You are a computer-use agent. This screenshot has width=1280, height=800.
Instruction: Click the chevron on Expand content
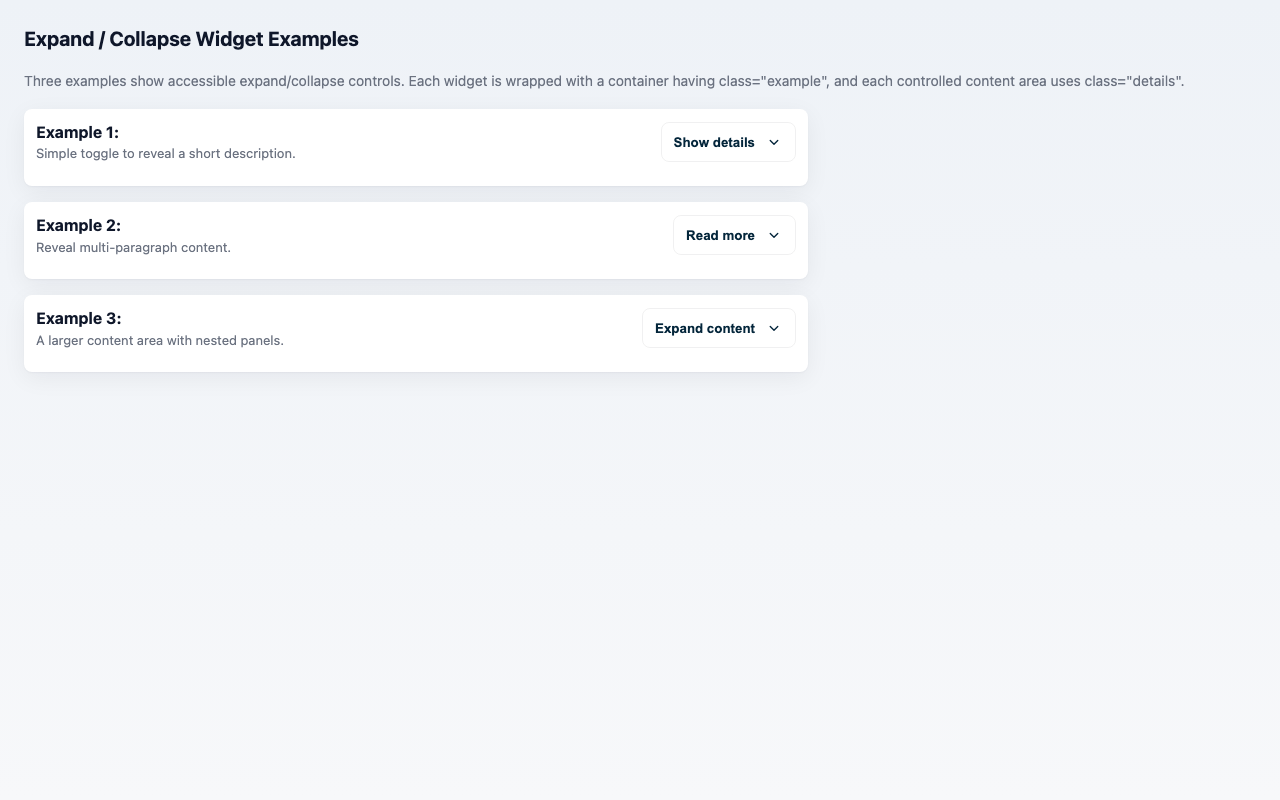click(773, 328)
